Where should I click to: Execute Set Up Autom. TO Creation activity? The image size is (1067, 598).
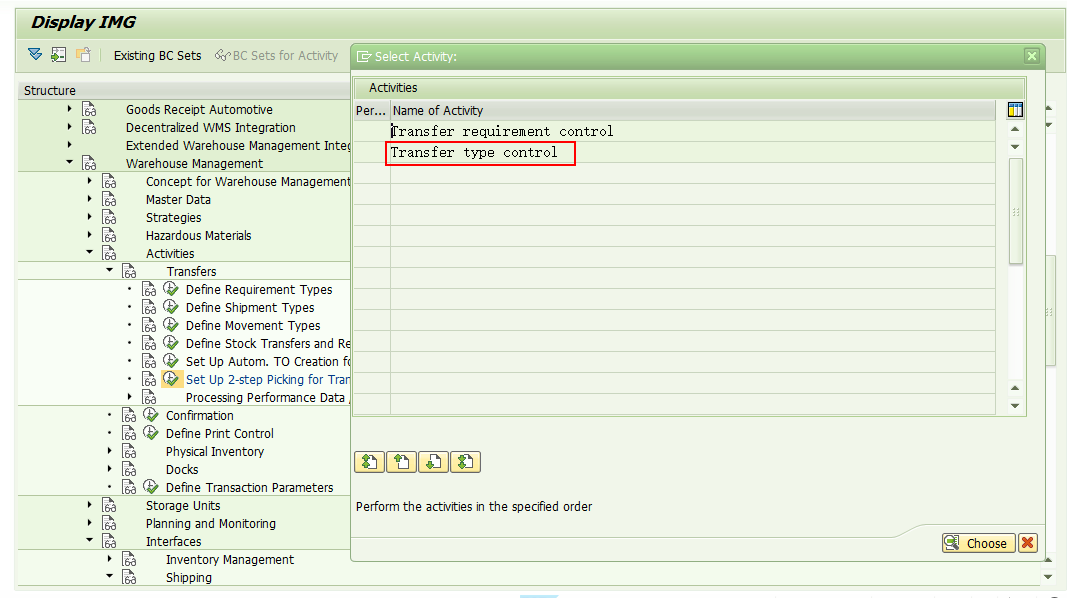171,361
